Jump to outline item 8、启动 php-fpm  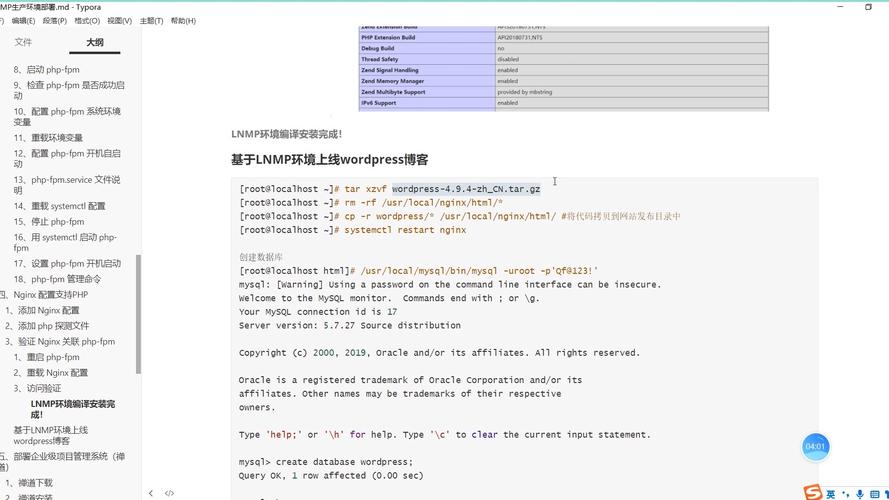point(46,70)
